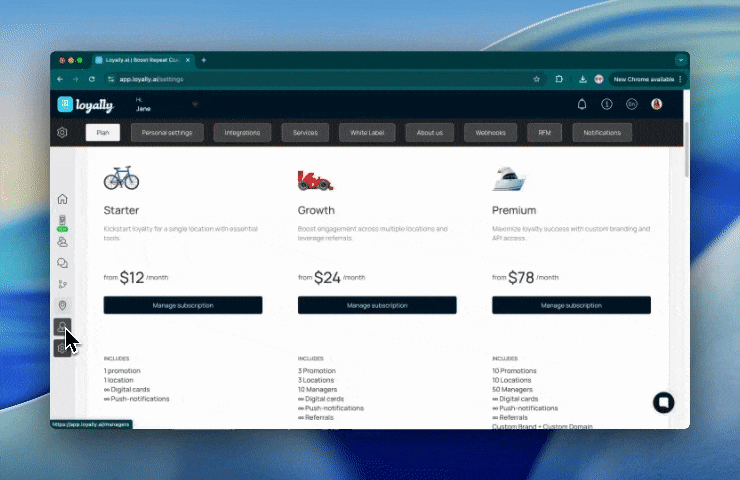740x480 pixels.
Task: Change language with the En icon
Action: pos(631,104)
